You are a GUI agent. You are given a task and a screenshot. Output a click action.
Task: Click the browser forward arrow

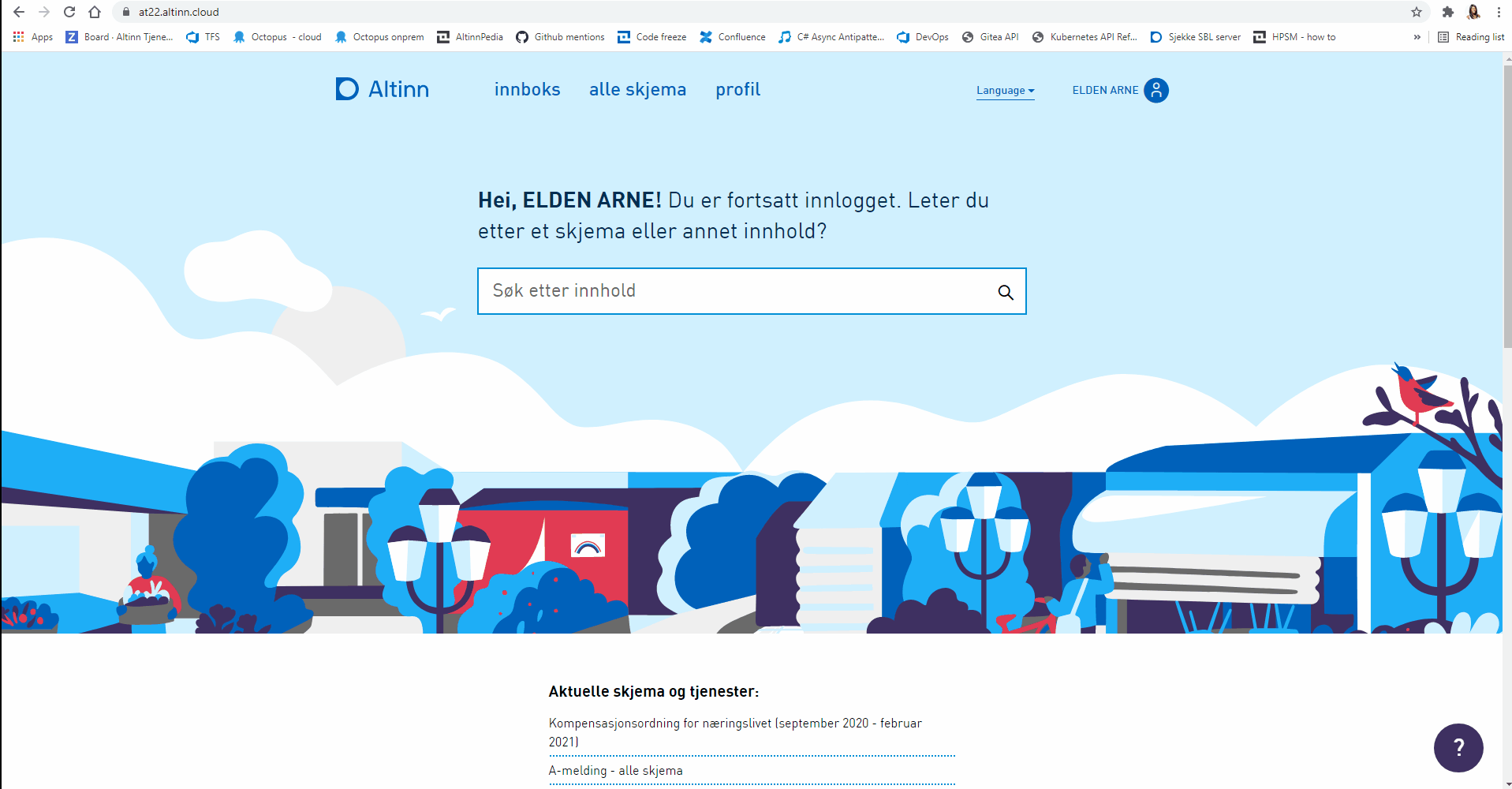point(44,12)
